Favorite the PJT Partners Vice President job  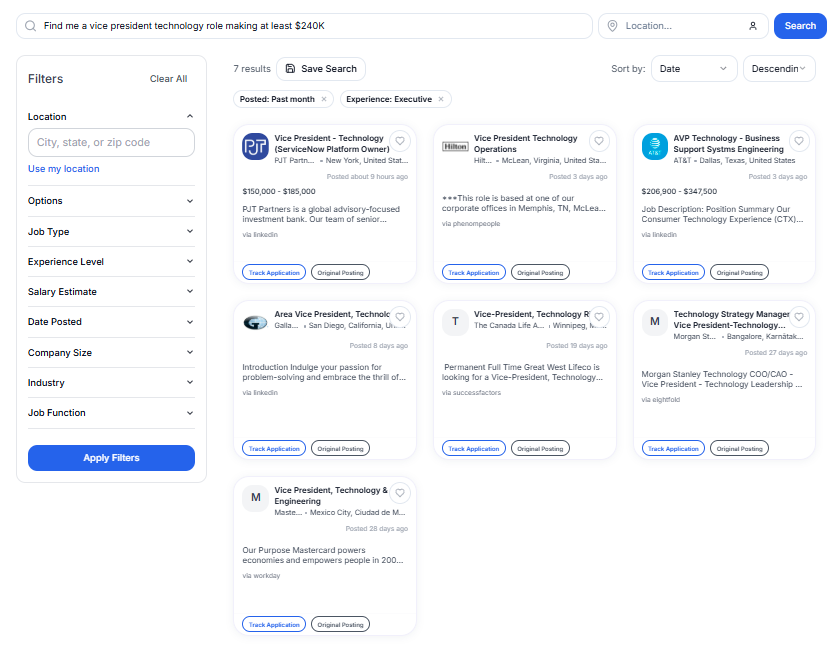(x=399, y=141)
